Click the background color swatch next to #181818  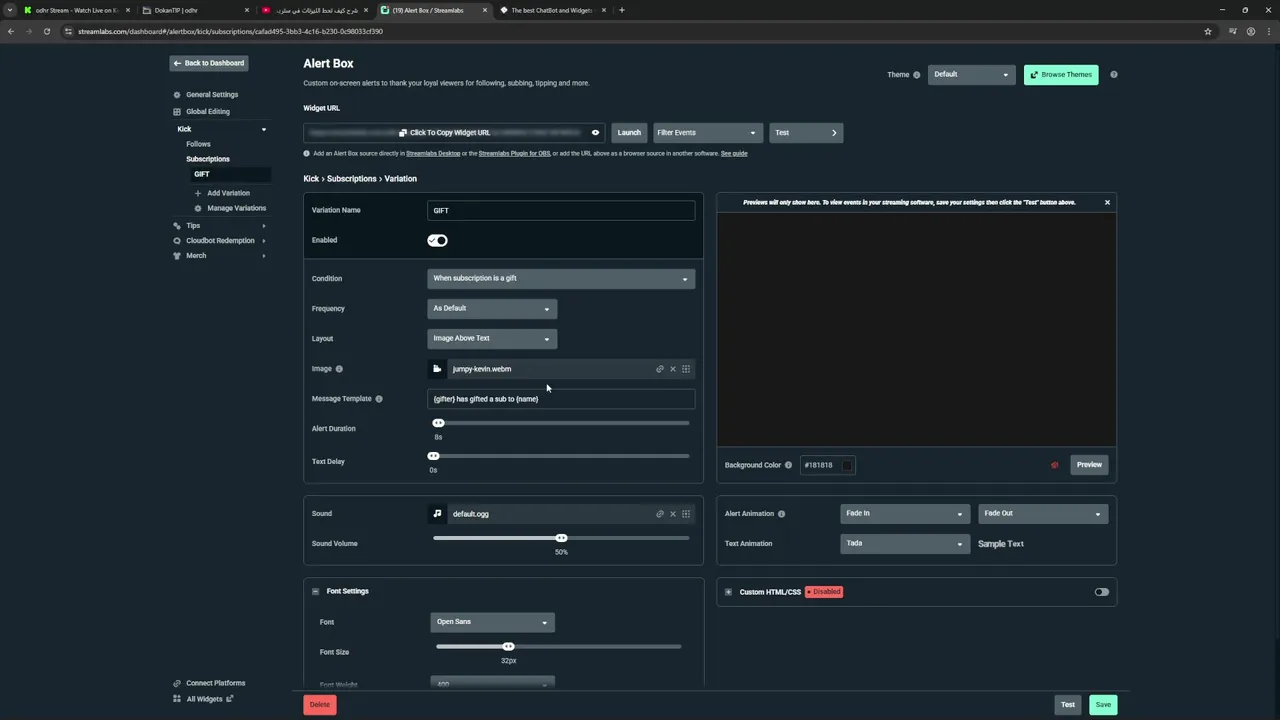(x=847, y=465)
